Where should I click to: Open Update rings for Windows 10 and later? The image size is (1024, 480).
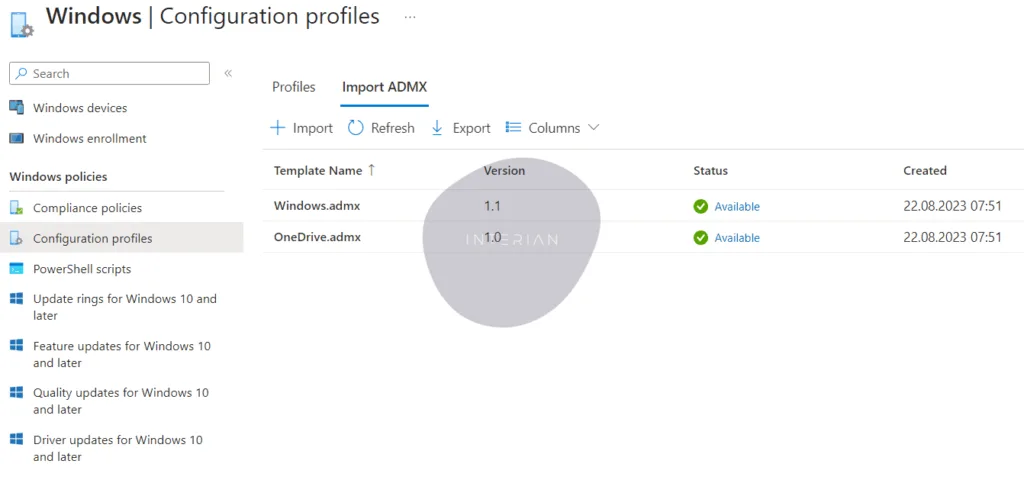125,307
